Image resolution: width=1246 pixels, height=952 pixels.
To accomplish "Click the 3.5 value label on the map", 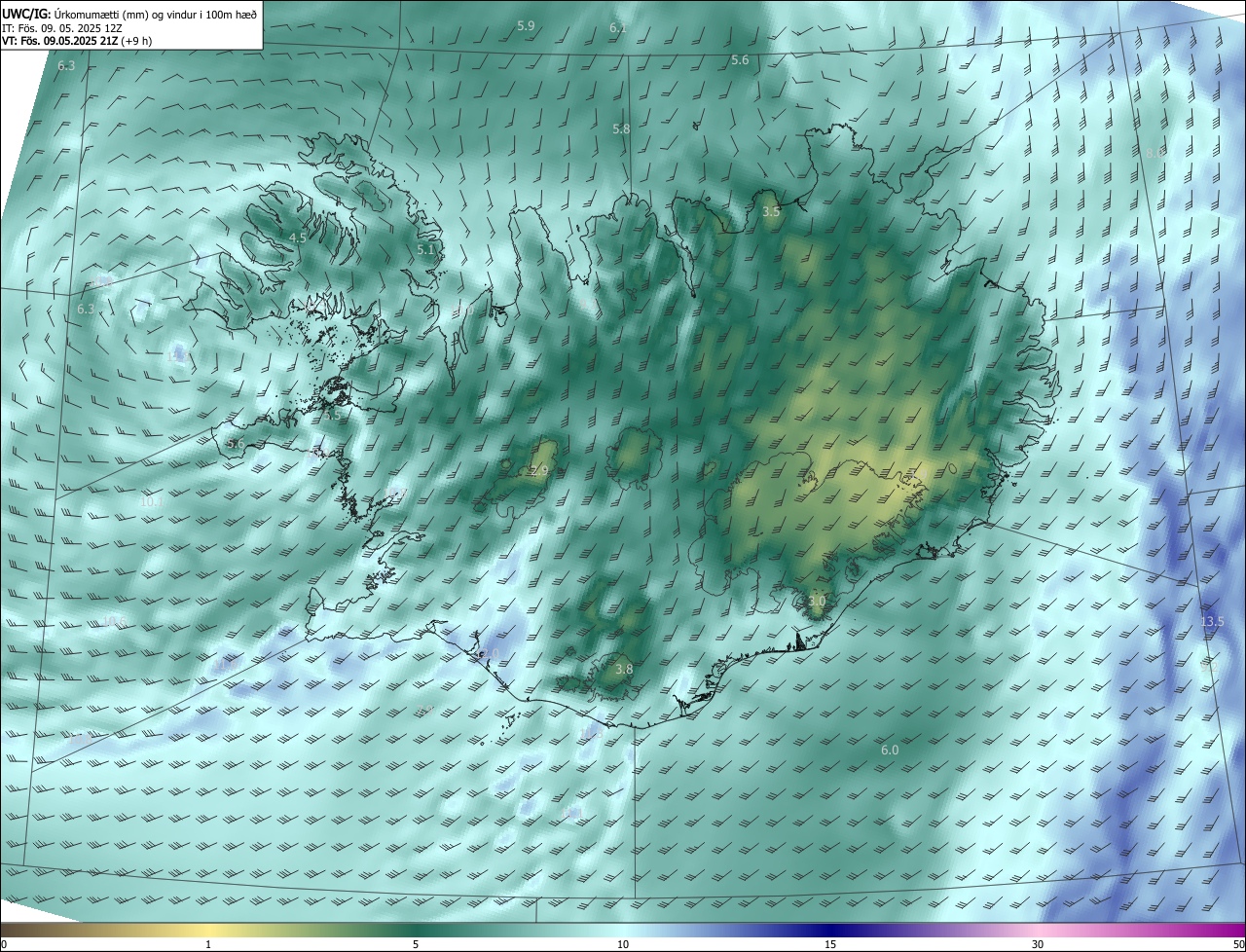I will point(771,211).
